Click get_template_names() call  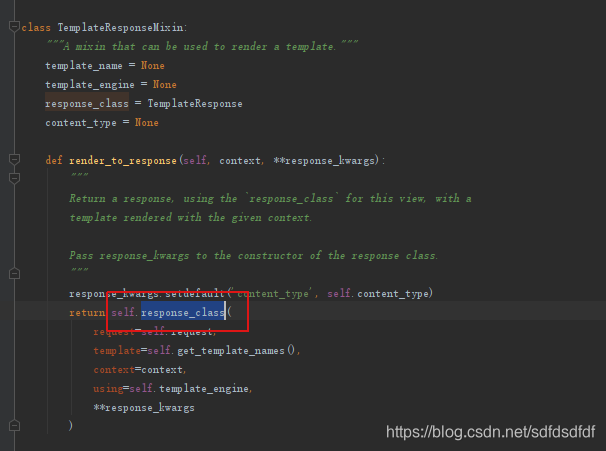236,351
